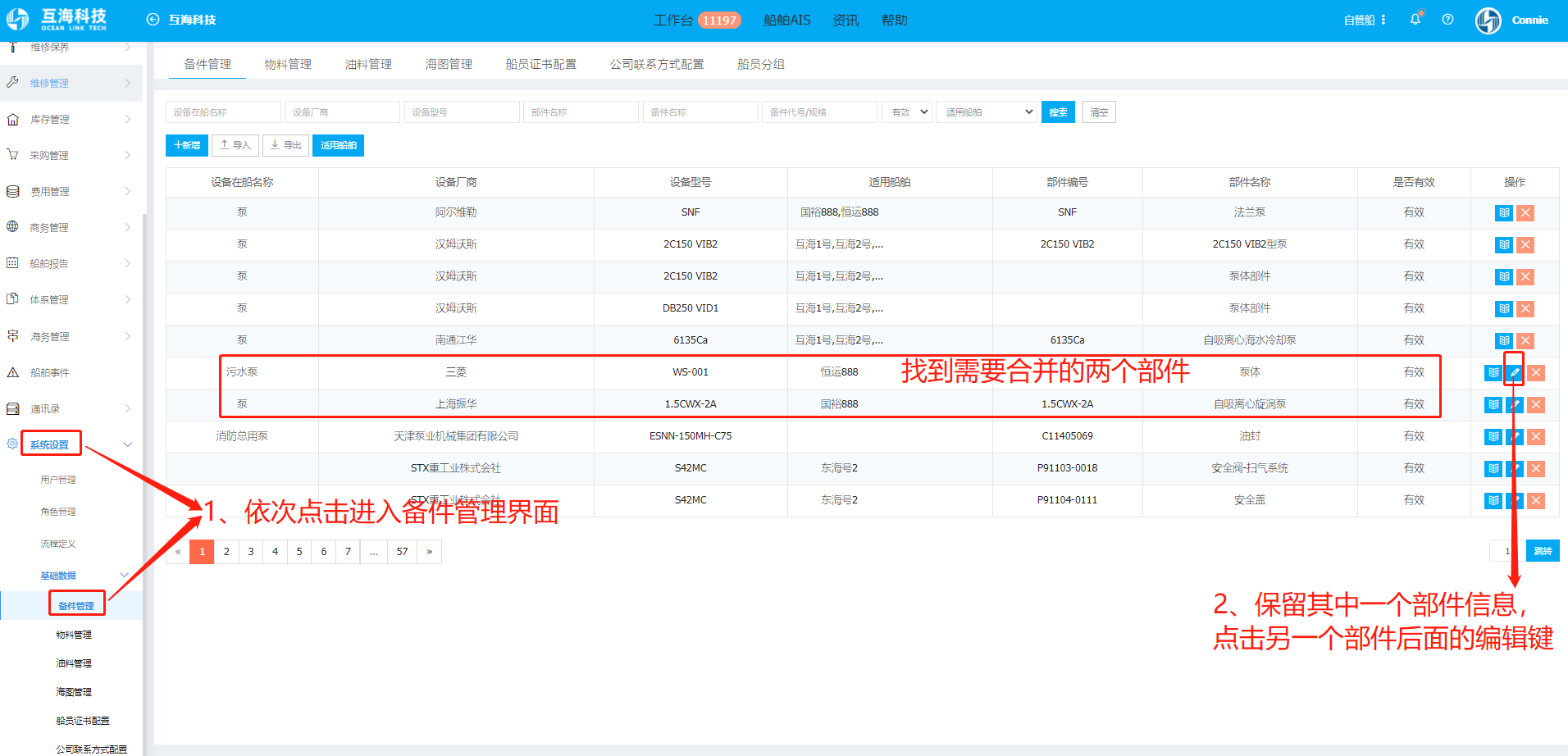Viewport: 1568px width, 756px height.
Task: Focus the 设备厂商 search field
Action: coord(342,112)
